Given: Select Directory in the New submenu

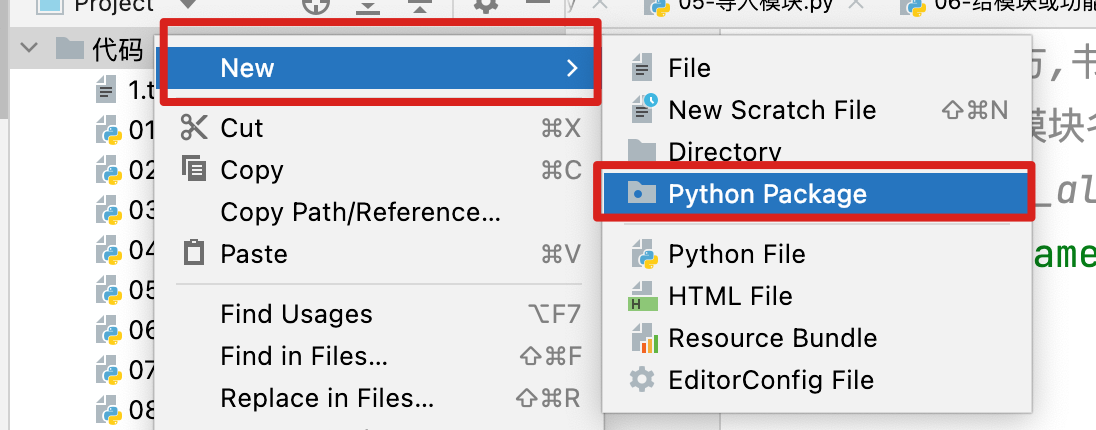Looking at the screenshot, I should click(x=724, y=152).
